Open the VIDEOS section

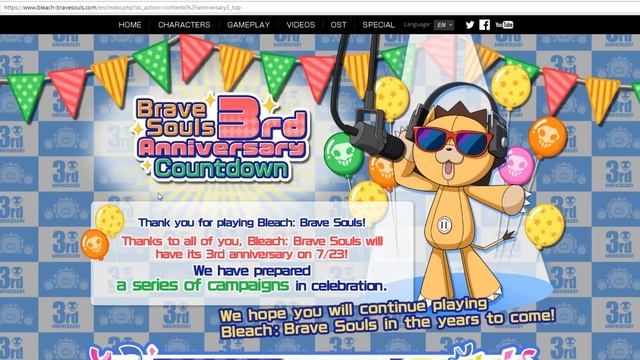301,25
